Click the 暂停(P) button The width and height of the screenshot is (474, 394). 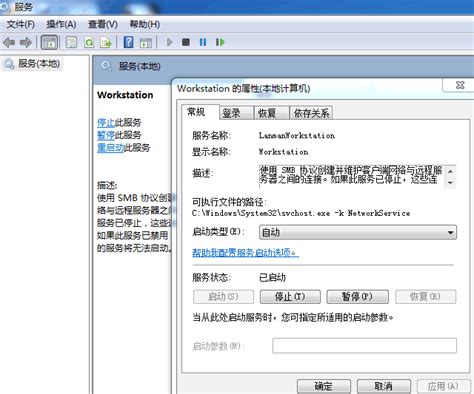357,296
